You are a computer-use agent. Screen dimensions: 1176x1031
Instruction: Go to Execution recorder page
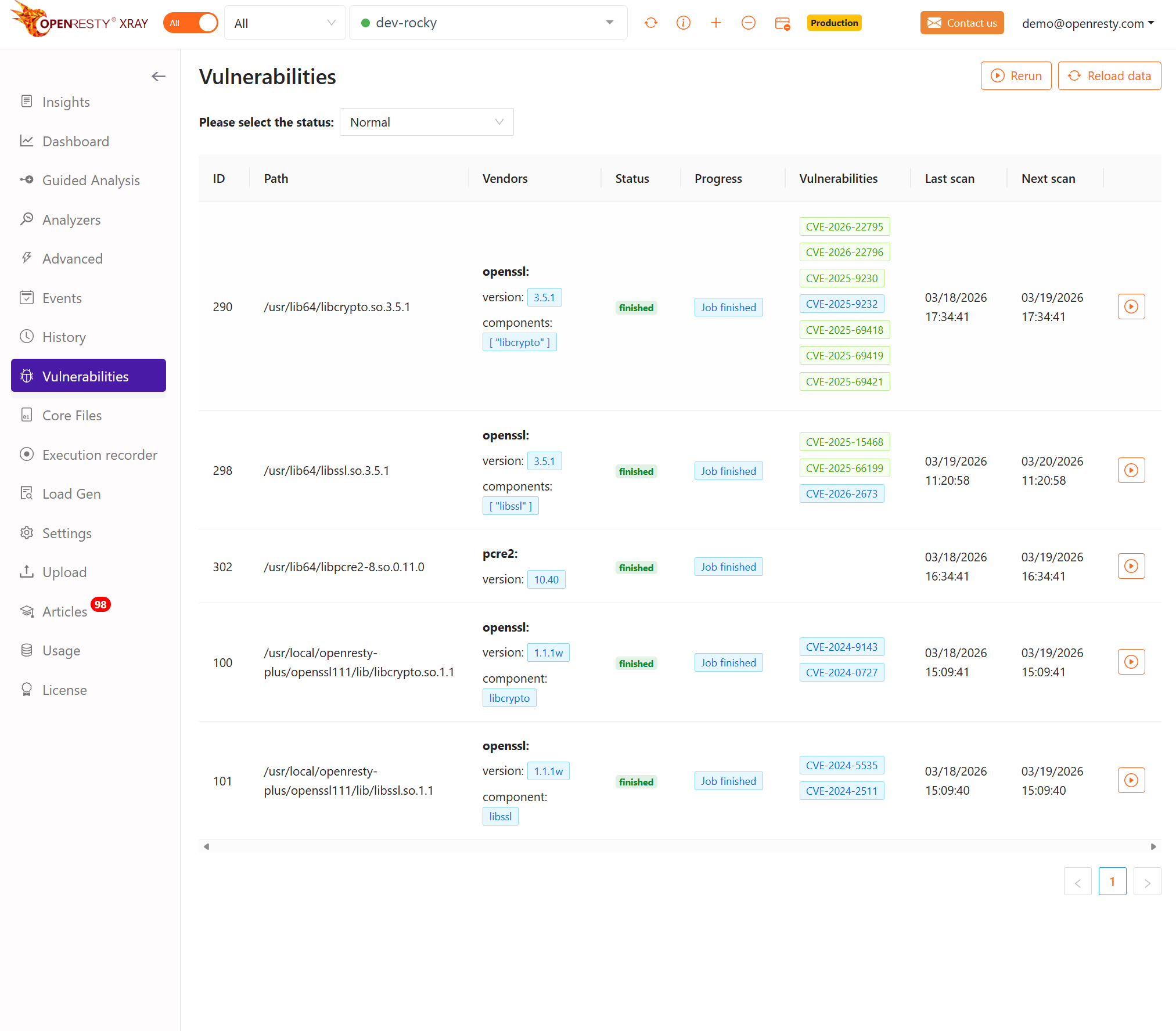click(x=99, y=455)
